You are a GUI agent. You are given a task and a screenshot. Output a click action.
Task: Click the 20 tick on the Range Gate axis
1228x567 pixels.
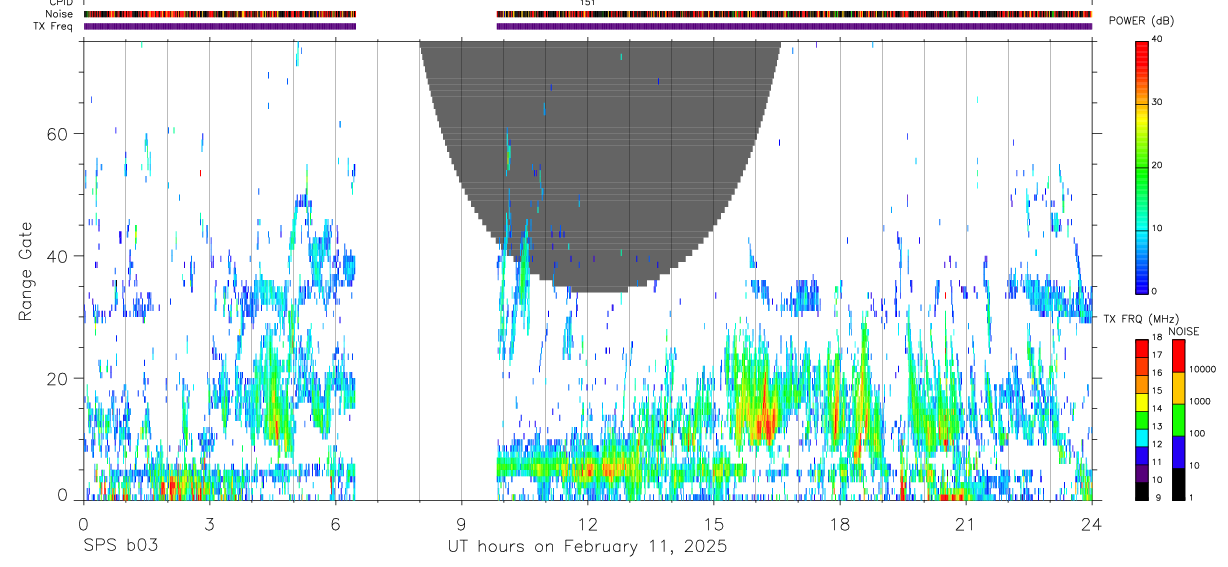[59, 378]
